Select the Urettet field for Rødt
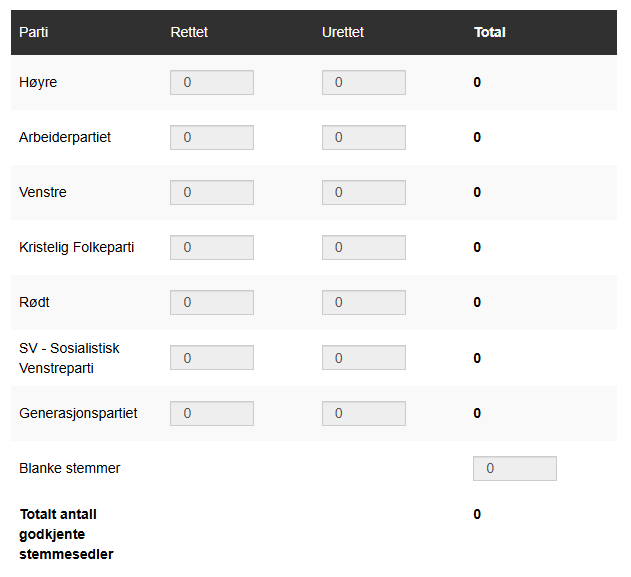 point(364,303)
